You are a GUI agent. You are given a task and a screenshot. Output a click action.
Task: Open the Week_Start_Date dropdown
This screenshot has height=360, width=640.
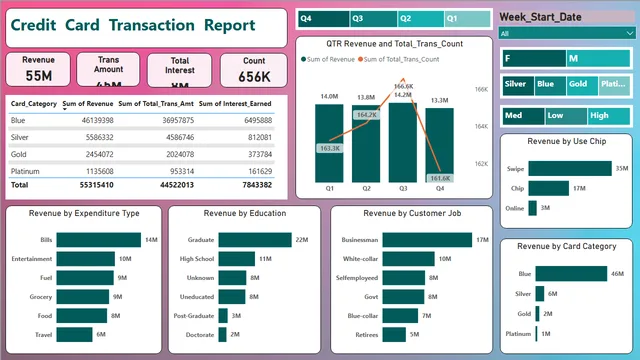pyautogui.click(x=567, y=33)
